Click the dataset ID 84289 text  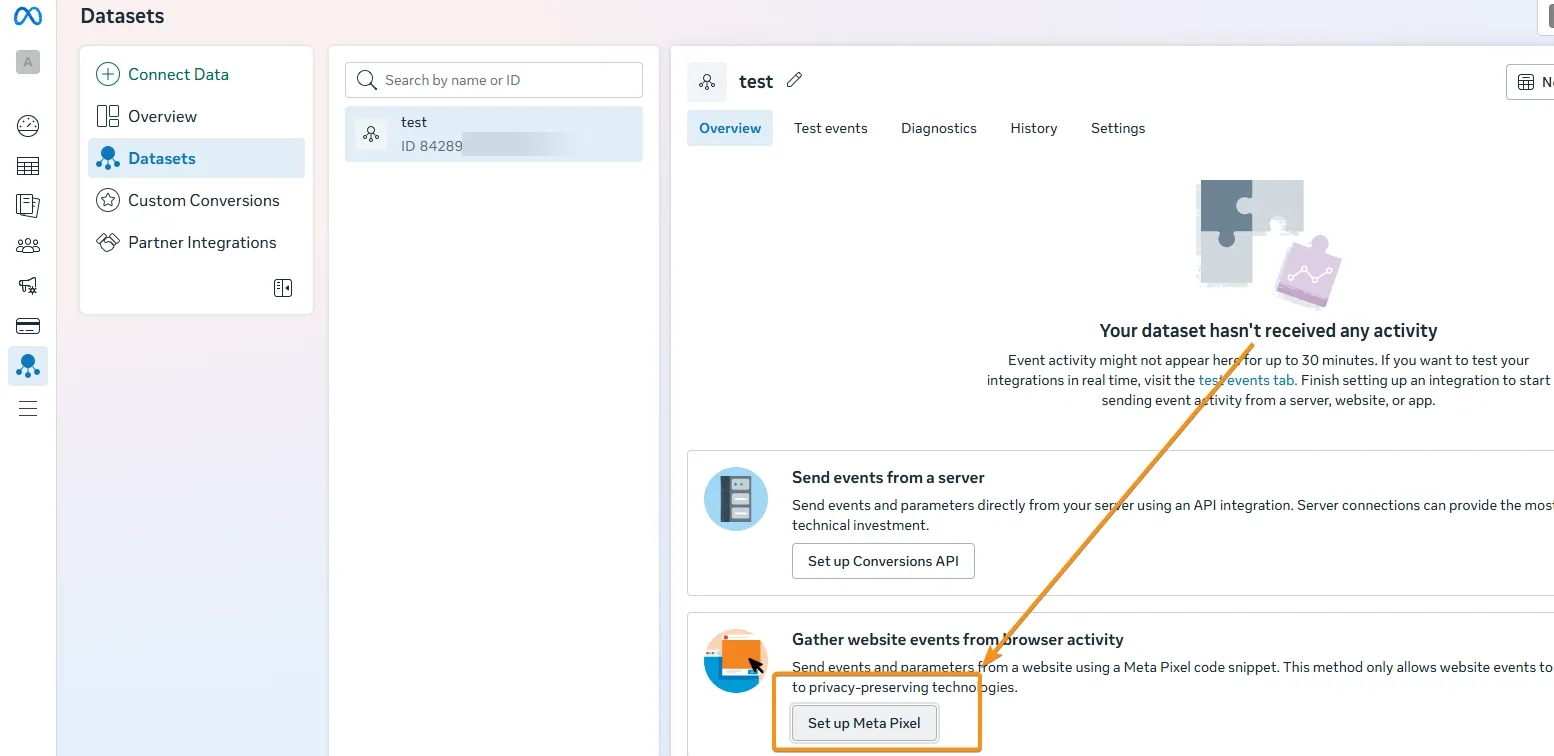432,147
